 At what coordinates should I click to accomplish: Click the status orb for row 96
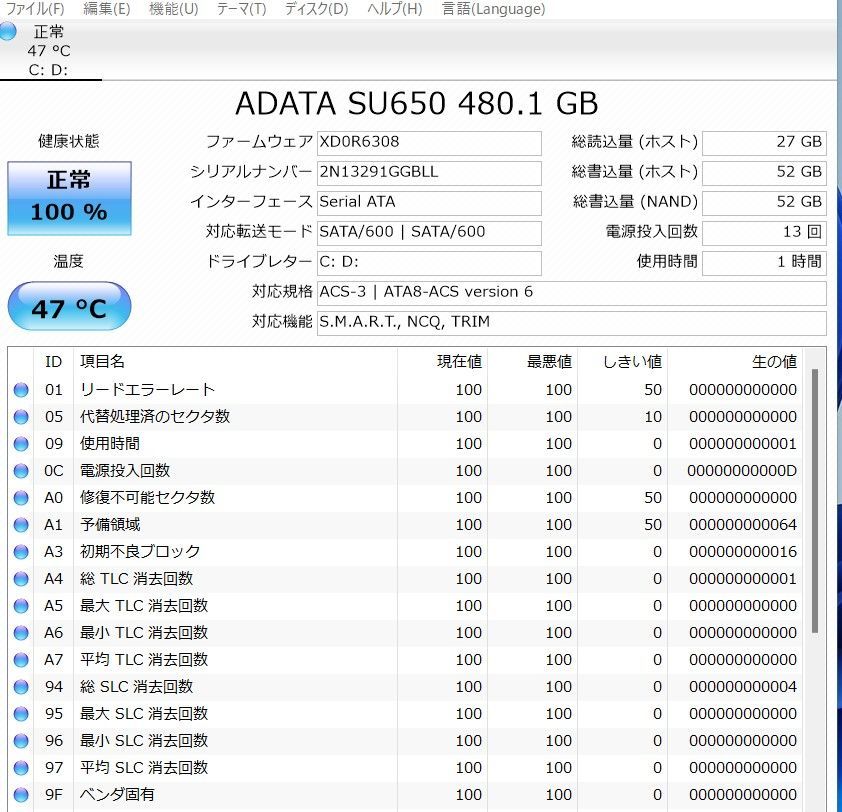[21, 741]
